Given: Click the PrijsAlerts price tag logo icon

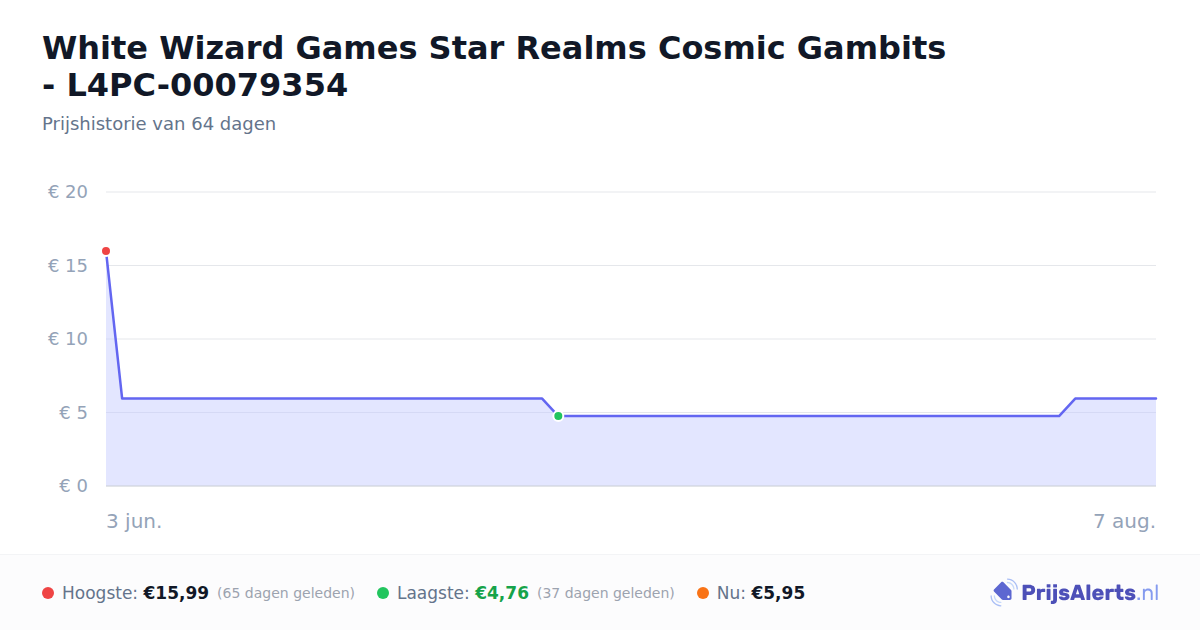Looking at the screenshot, I should 1003,593.
